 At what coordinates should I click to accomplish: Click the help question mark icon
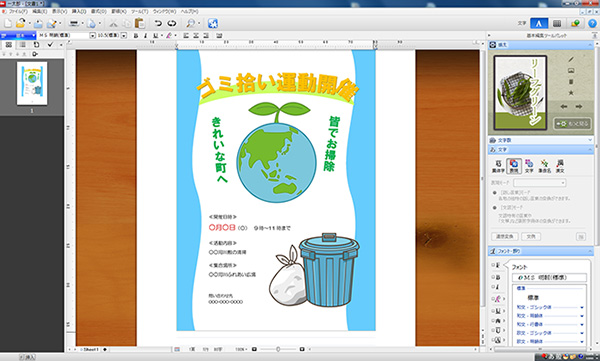(592, 23)
